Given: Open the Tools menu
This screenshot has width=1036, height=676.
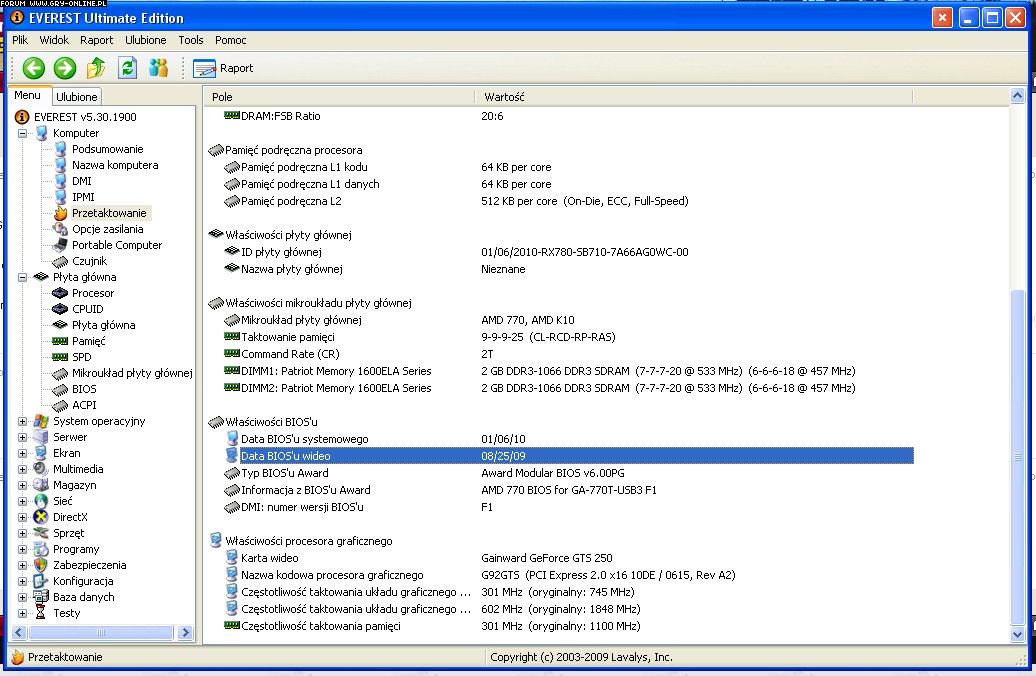Looking at the screenshot, I should (x=191, y=40).
